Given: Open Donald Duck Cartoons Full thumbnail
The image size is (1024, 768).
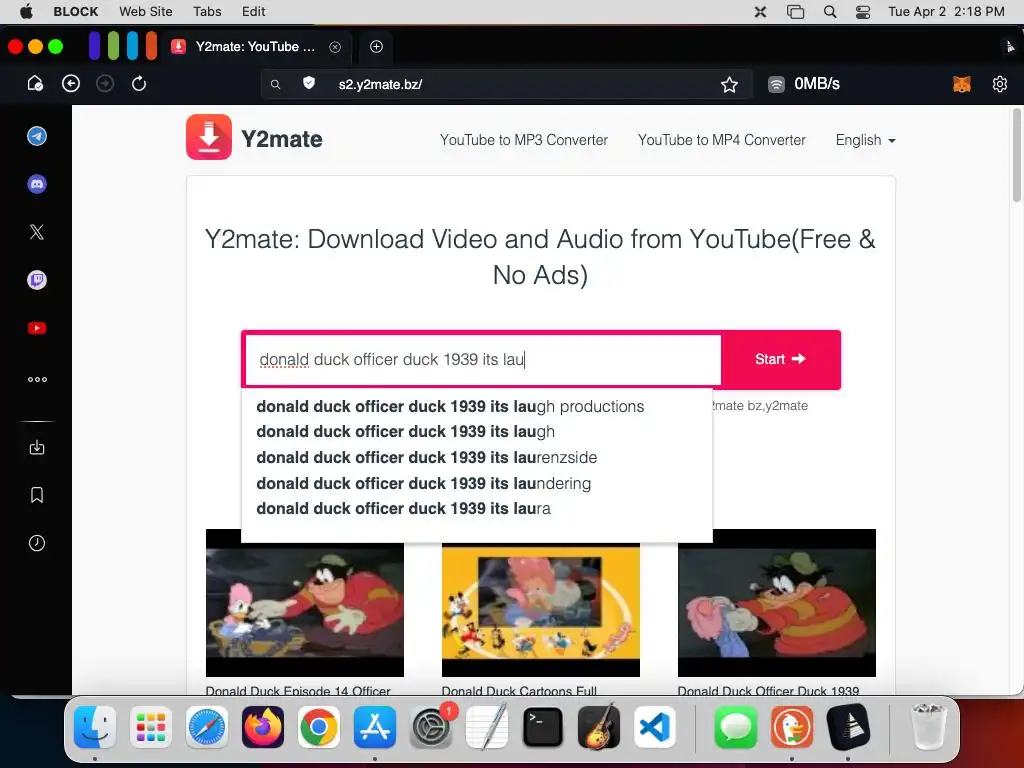Looking at the screenshot, I should (541, 609).
